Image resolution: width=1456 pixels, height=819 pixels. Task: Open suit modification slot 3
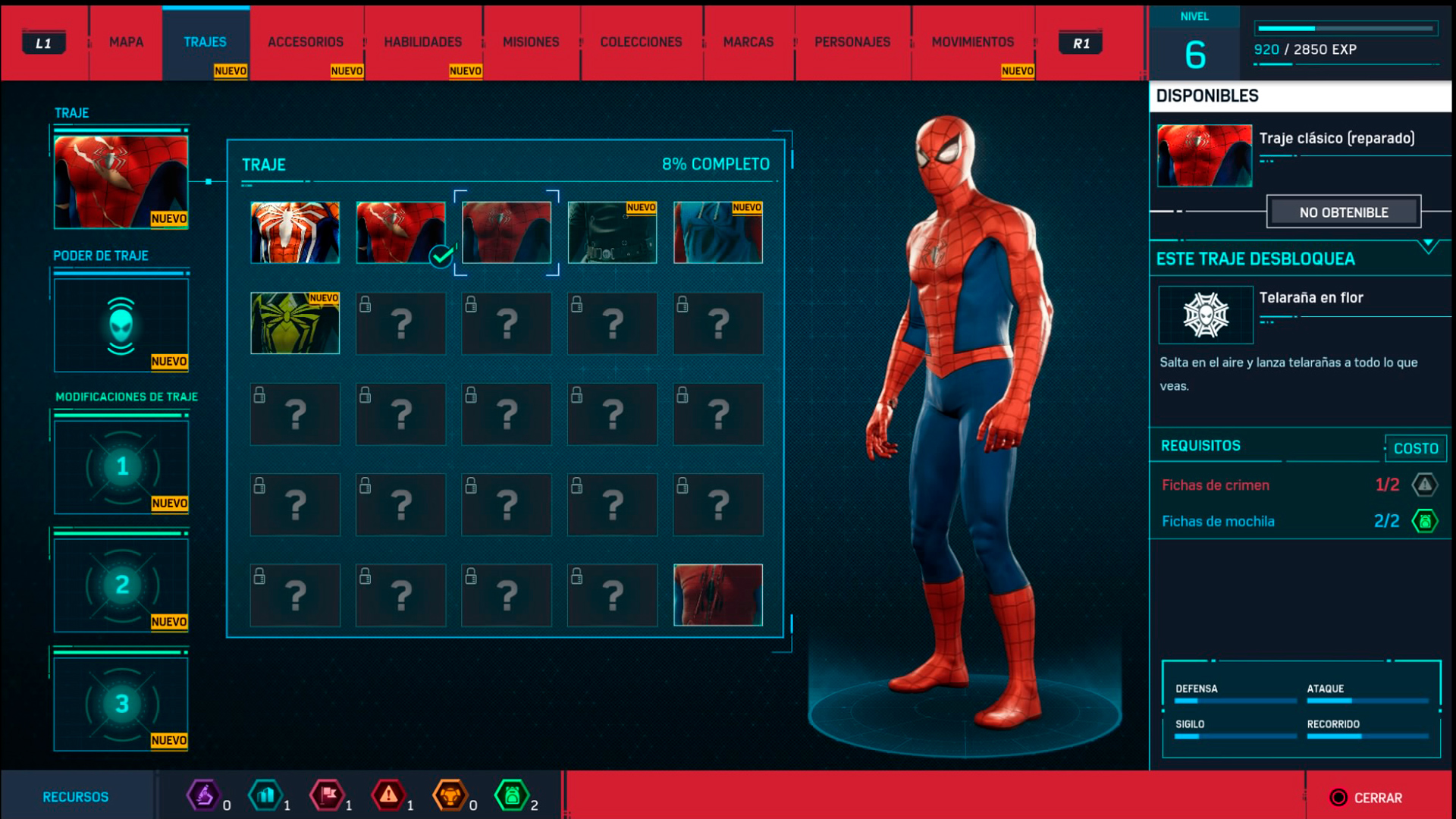point(121,704)
